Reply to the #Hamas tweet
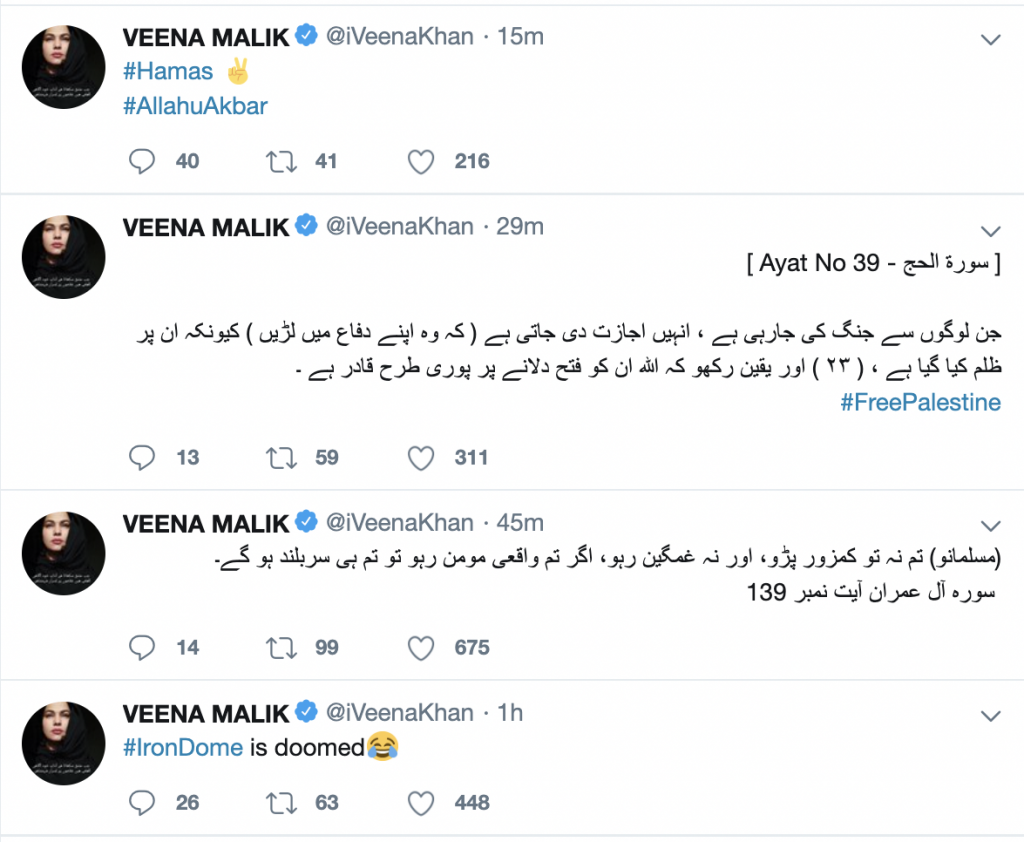The height and width of the screenshot is (842, 1024). coord(144,161)
